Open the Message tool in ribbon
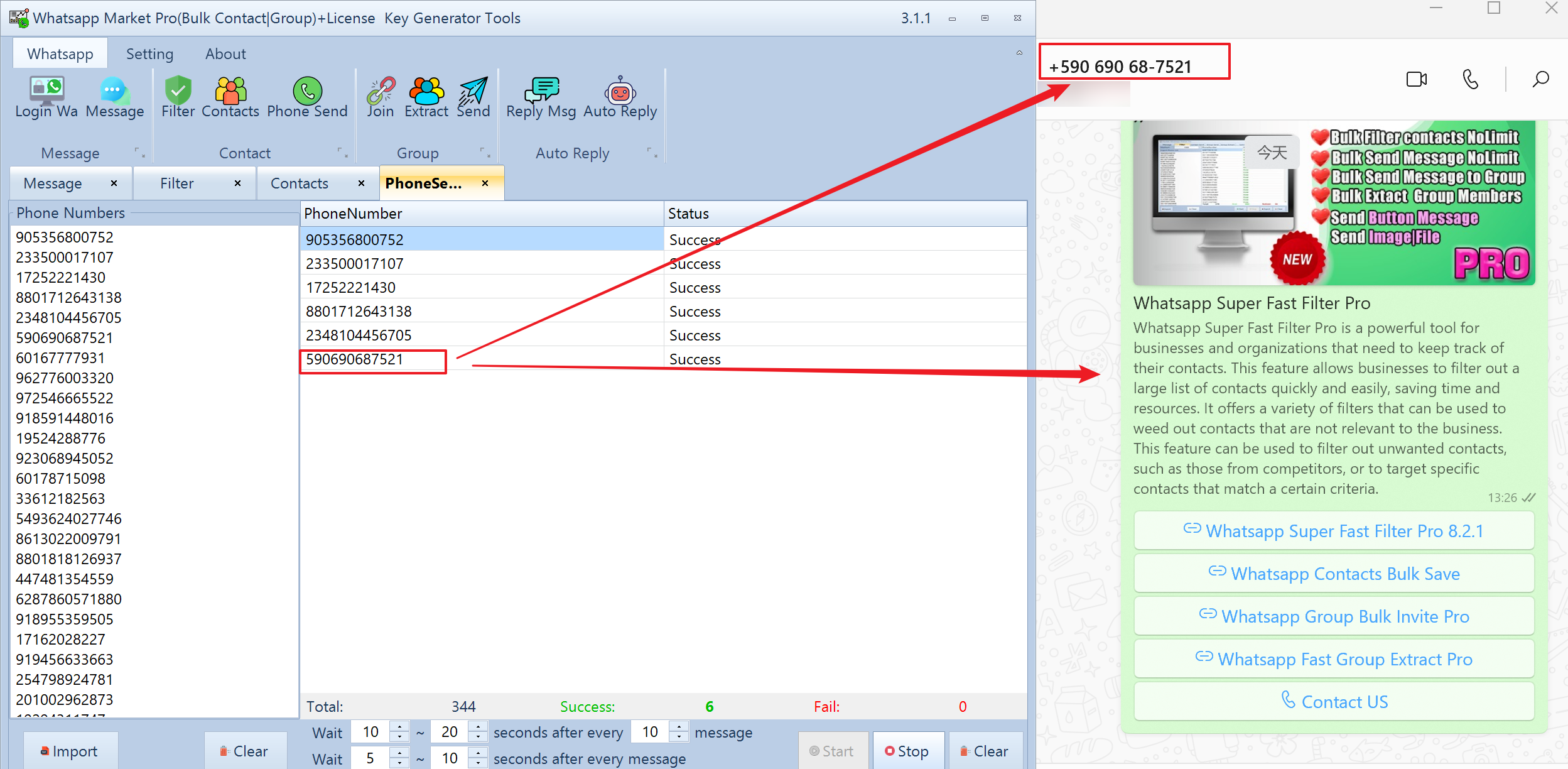 tap(115, 97)
